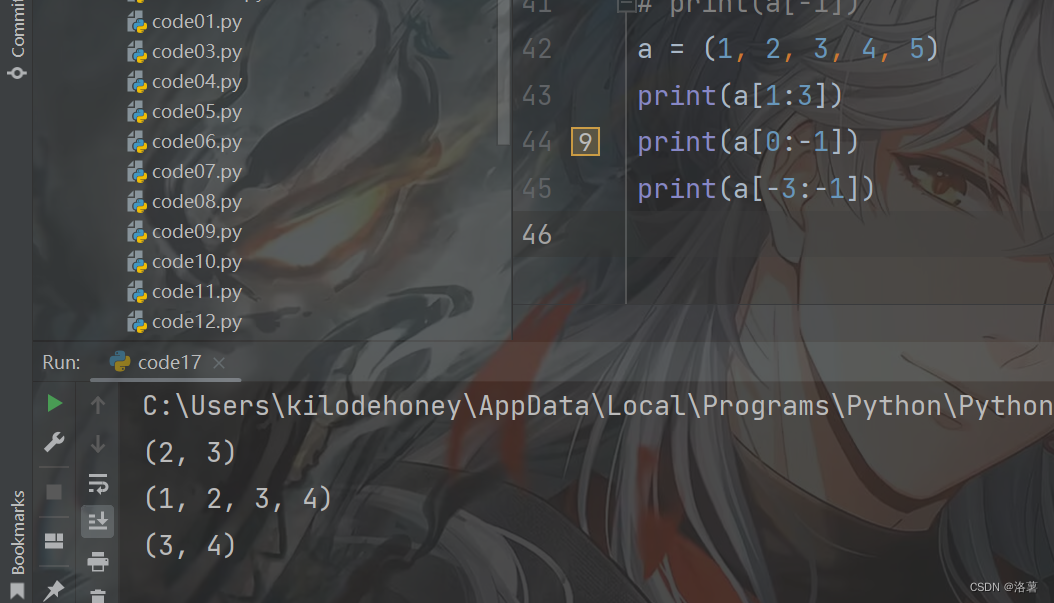Open the Commit tool window

(17, 40)
